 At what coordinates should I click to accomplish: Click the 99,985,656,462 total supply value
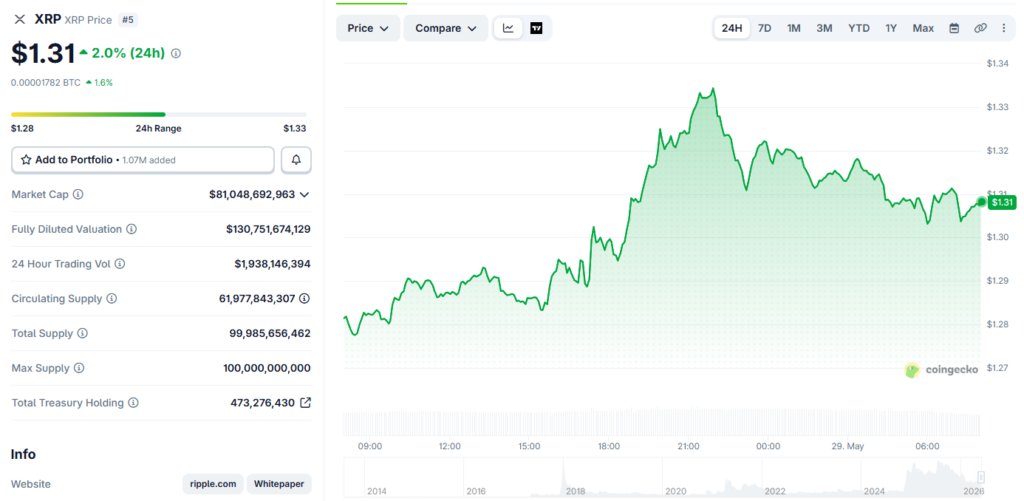270,333
